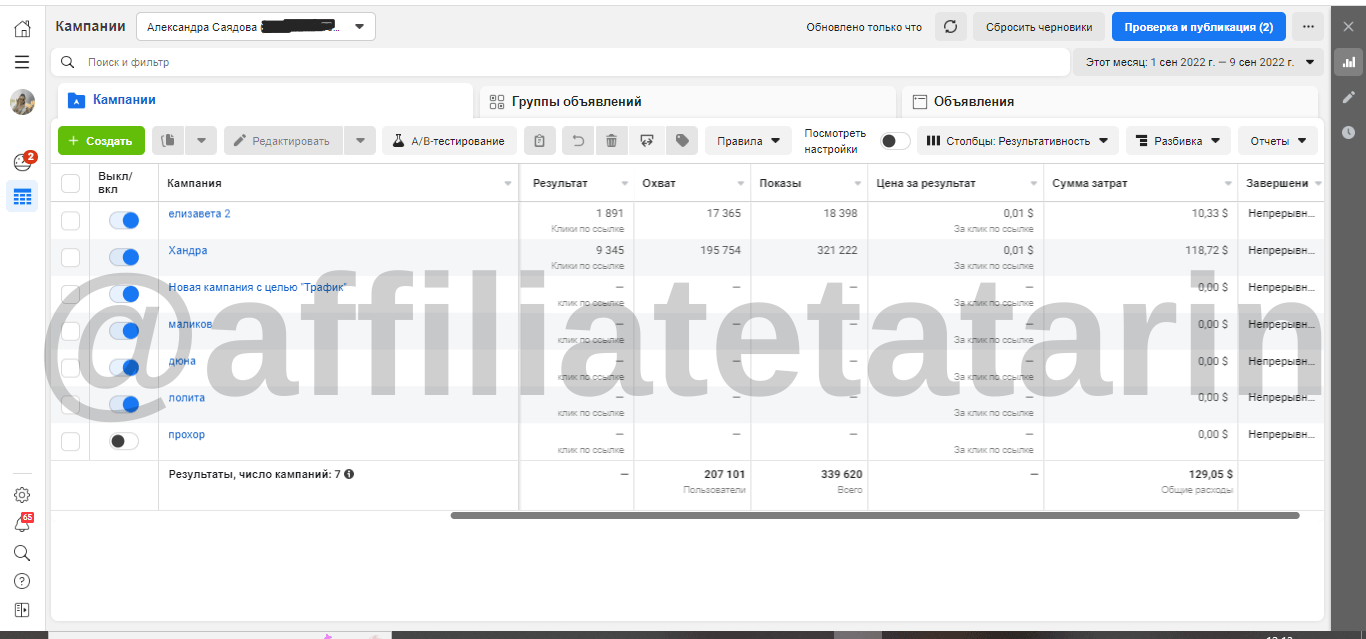Click the trash delete icon in toolbar
Viewport: 1366px width, 639px height.
pyautogui.click(x=611, y=141)
